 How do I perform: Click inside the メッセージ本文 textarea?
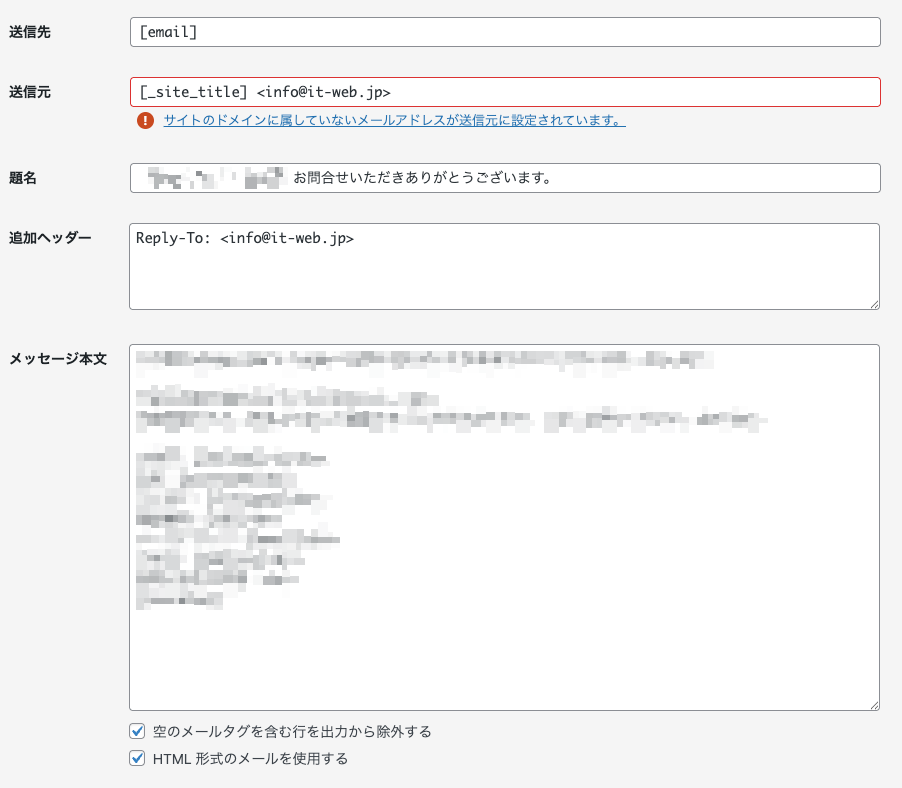(x=504, y=527)
